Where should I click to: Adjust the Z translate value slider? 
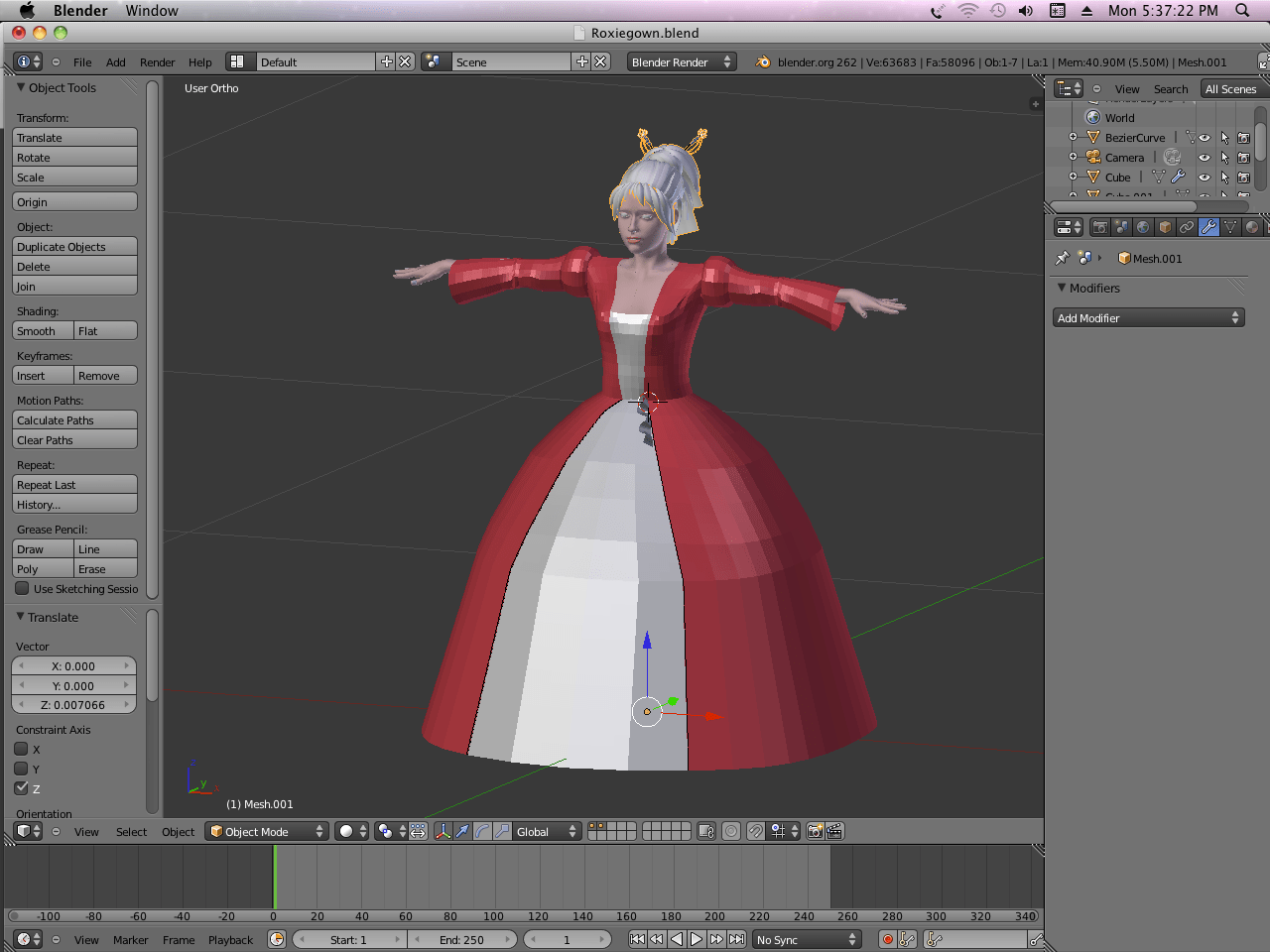(74, 704)
